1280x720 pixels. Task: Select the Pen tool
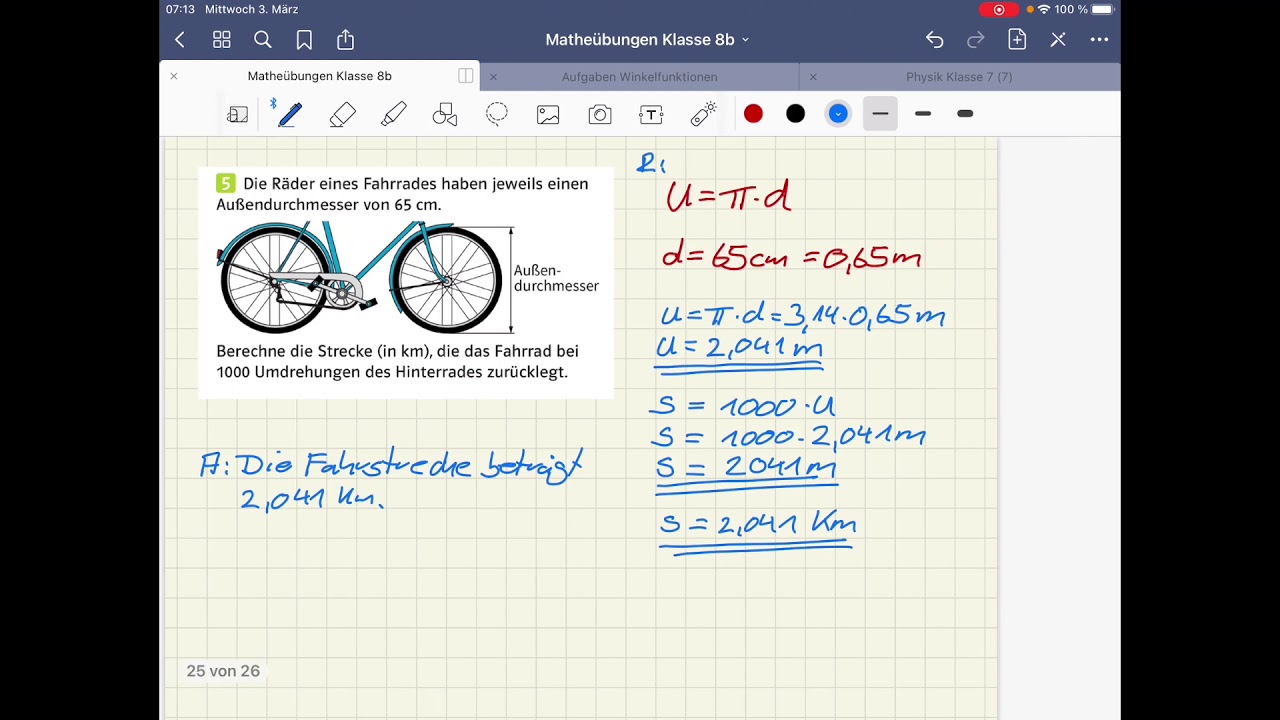pyautogui.click(x=290, y=114)
